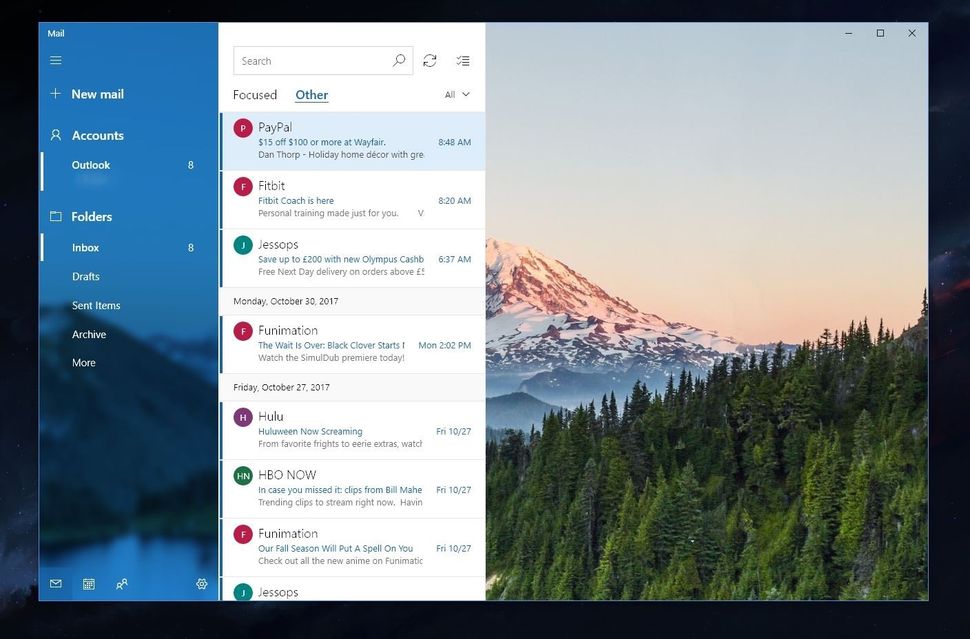Select the Outlook account
The image size is (970, 639).
(91, 164)
